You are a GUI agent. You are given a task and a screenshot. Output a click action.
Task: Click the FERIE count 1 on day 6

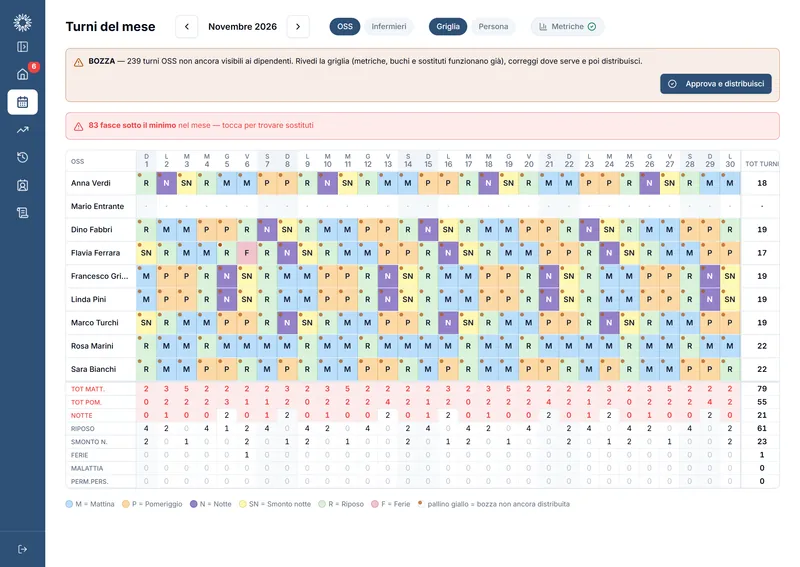click(x=247, y=455)
